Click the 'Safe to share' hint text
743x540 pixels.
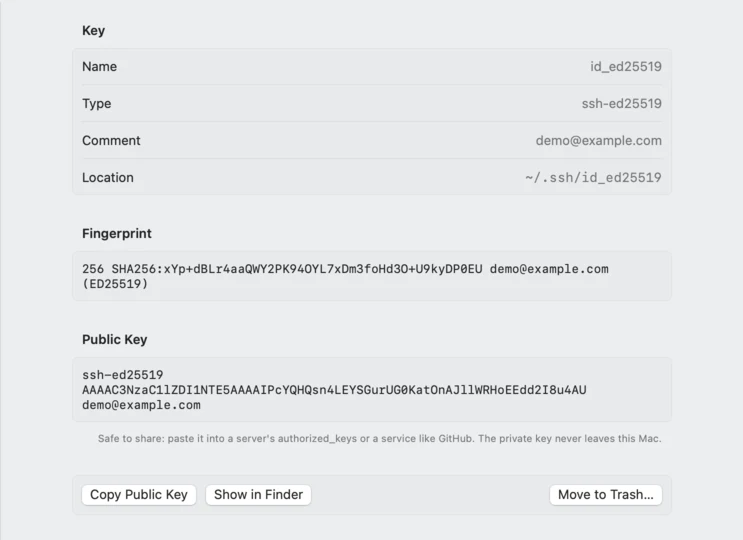pyautogui.click(x=380, y=439)
